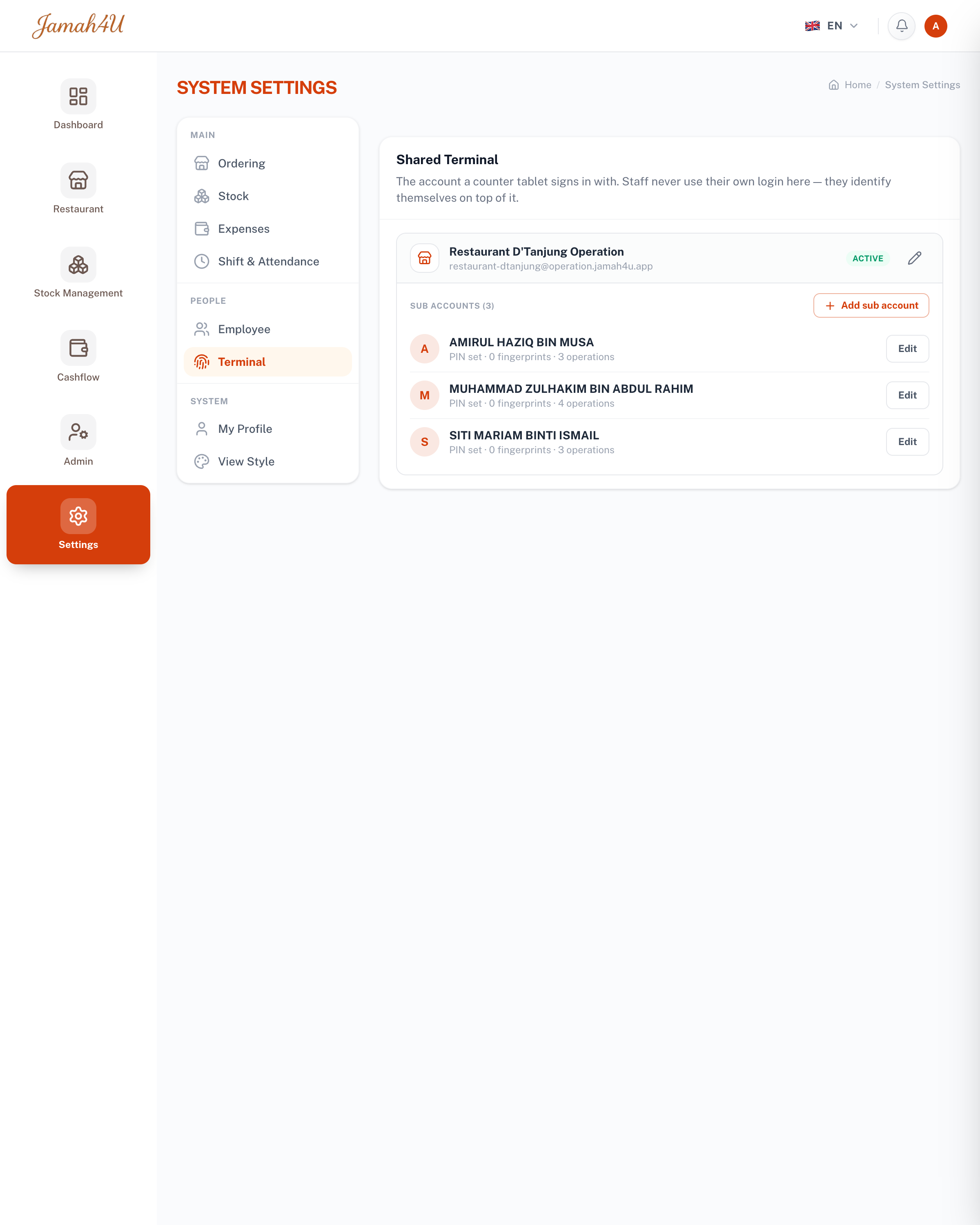Click the ACTIVE status badge

click(x=868, y=258)
